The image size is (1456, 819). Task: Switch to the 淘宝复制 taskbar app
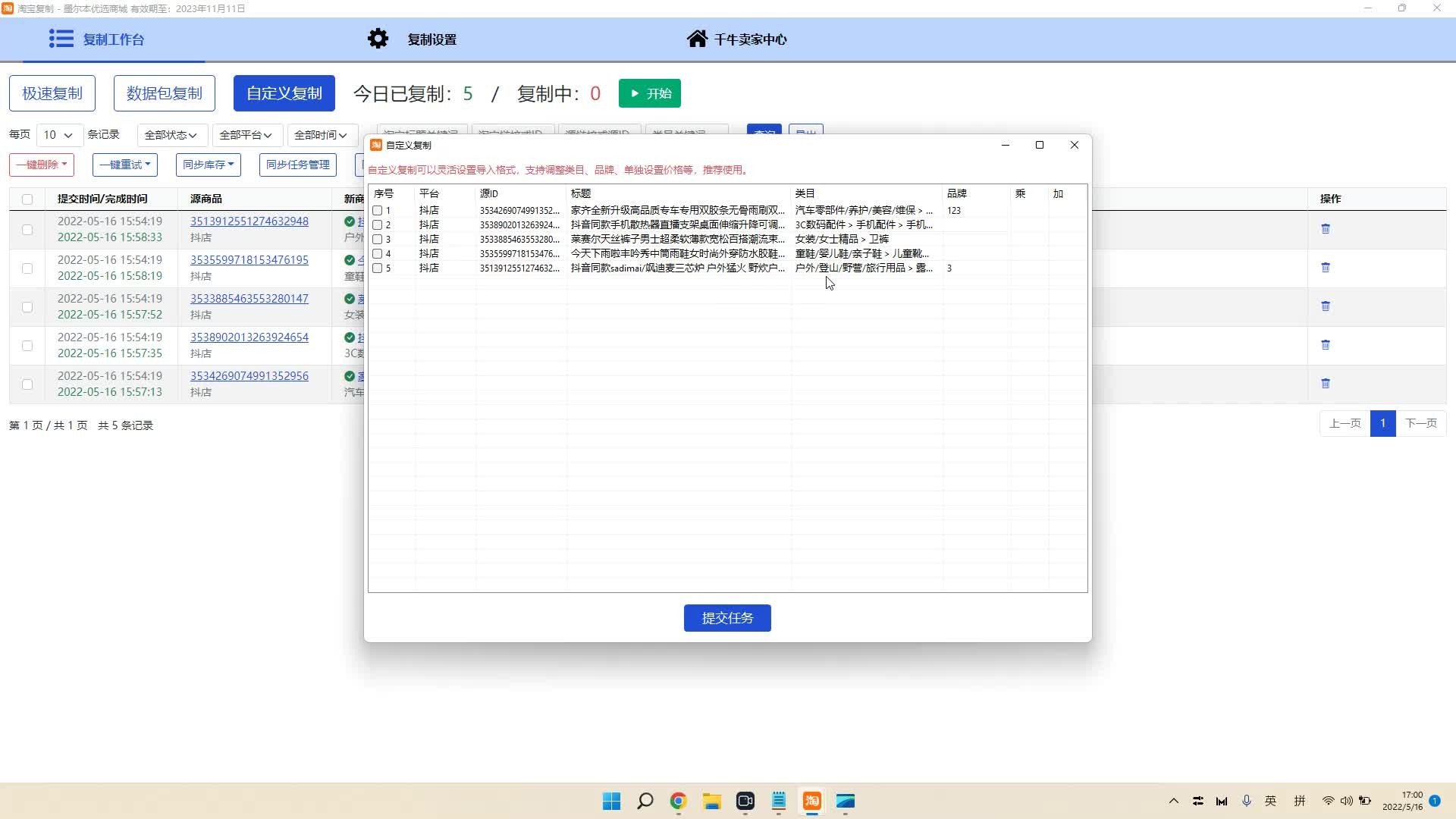point(812,801)
